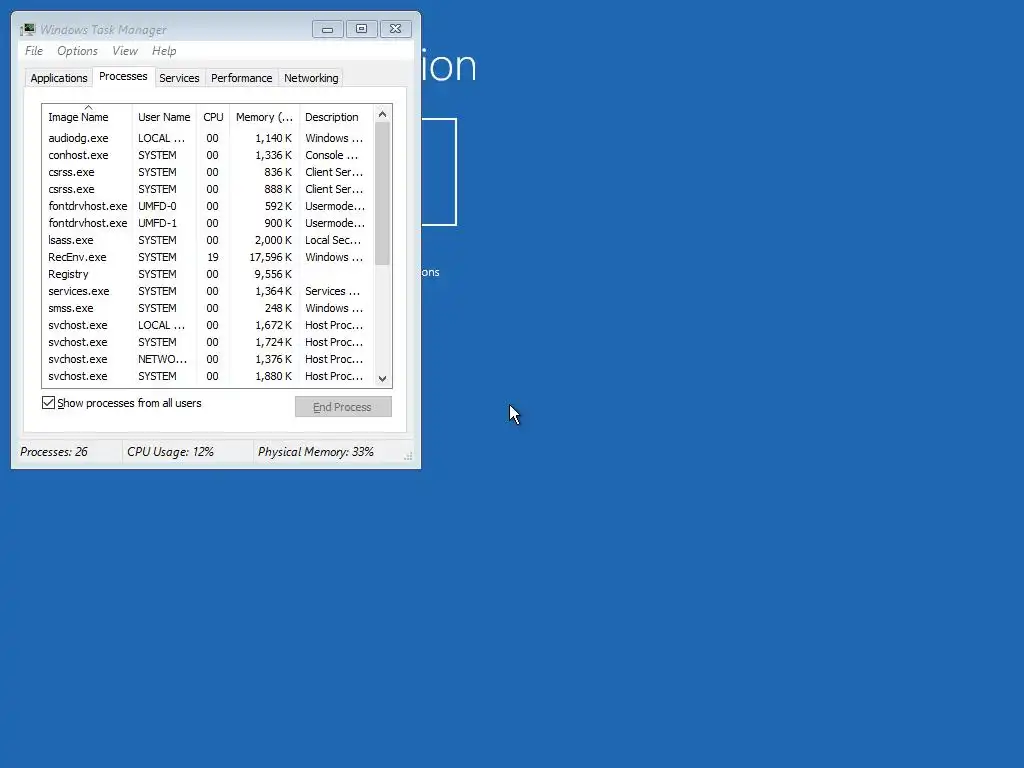Click the white outlined tile behind Task Manager
Image resolution: width=1024 pixels, height=768 pixels.
[439, 172]
